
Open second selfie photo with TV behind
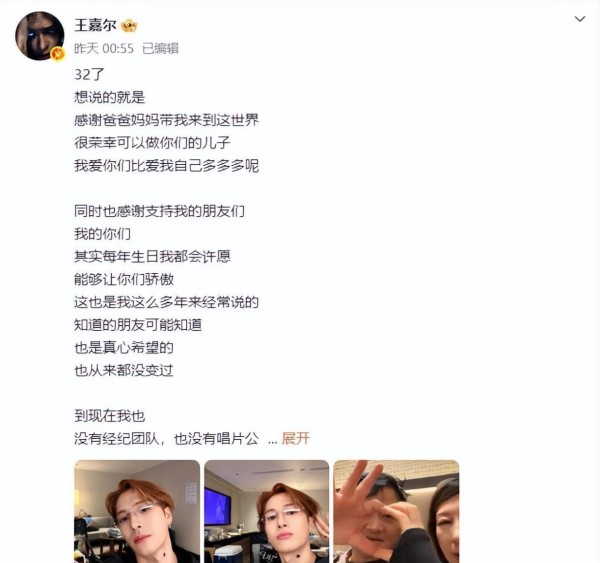[266, 511]
